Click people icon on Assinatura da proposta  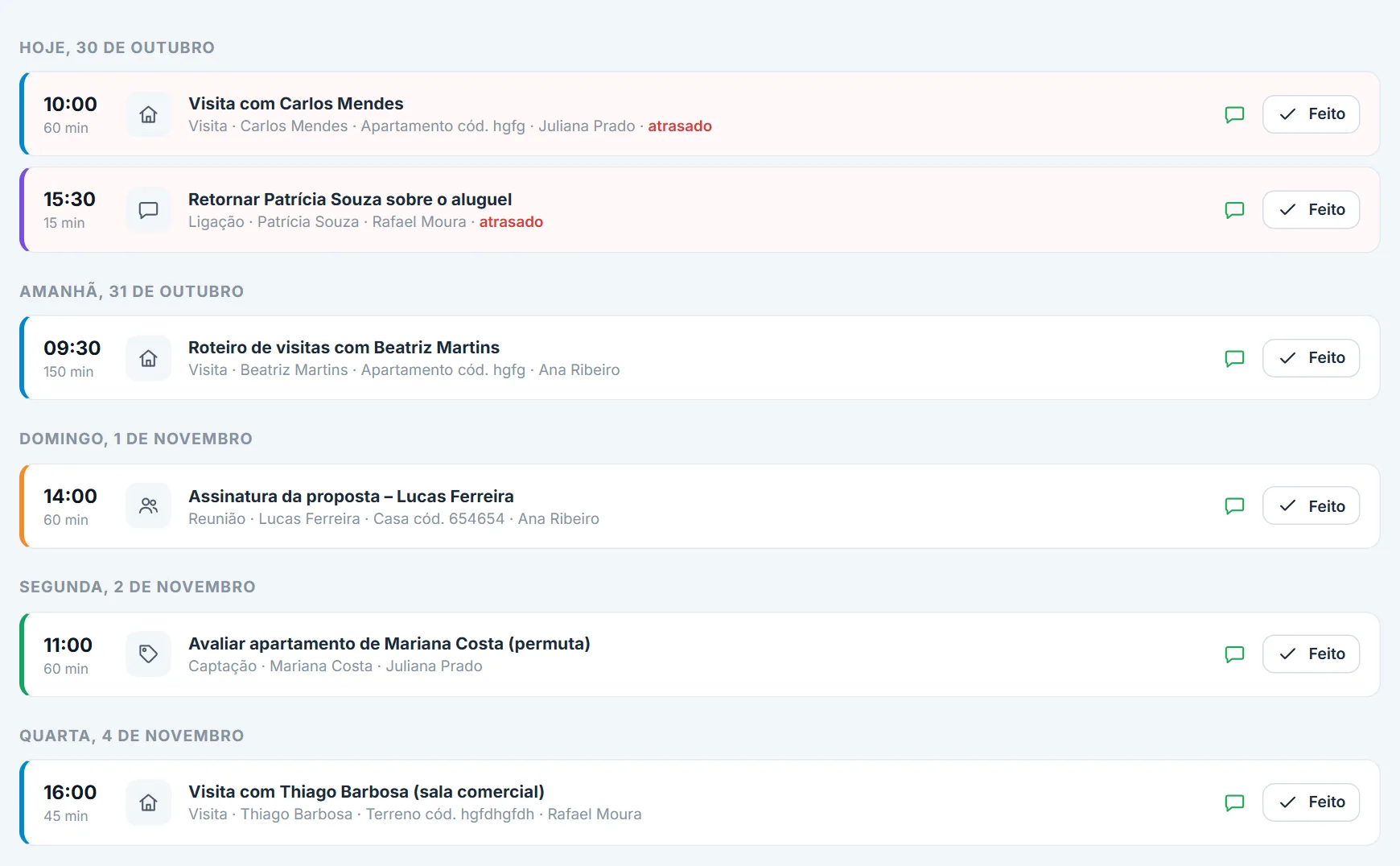tap(148, 506)
